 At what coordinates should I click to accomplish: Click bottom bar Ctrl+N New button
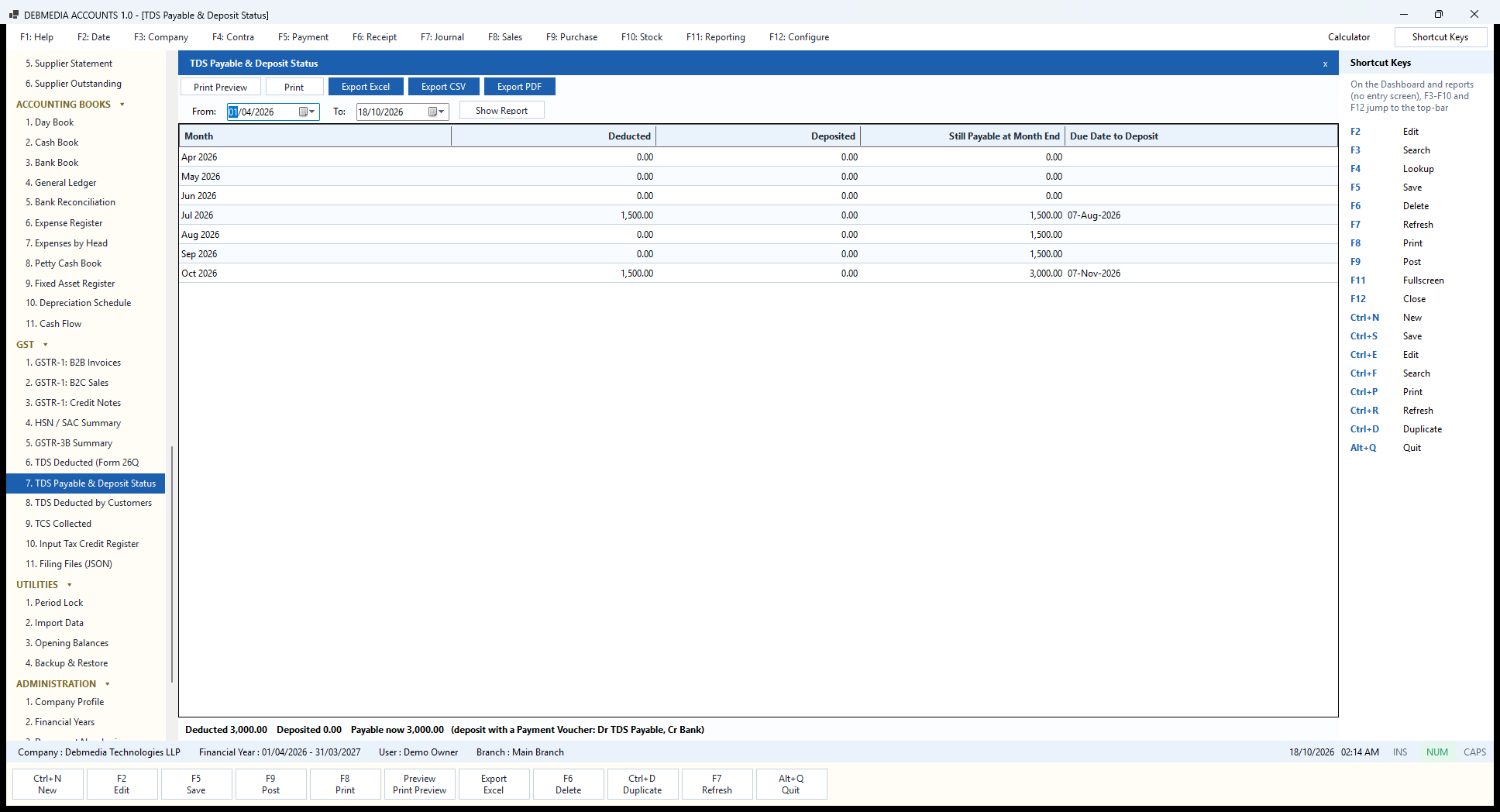point(47,784)
